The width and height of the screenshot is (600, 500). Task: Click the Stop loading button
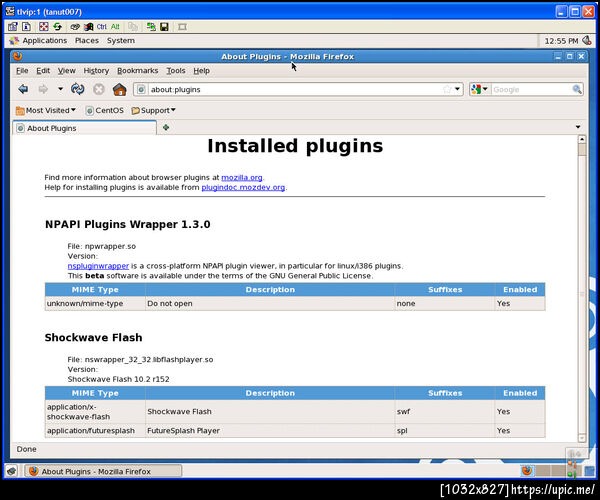[x=99, y=89]
